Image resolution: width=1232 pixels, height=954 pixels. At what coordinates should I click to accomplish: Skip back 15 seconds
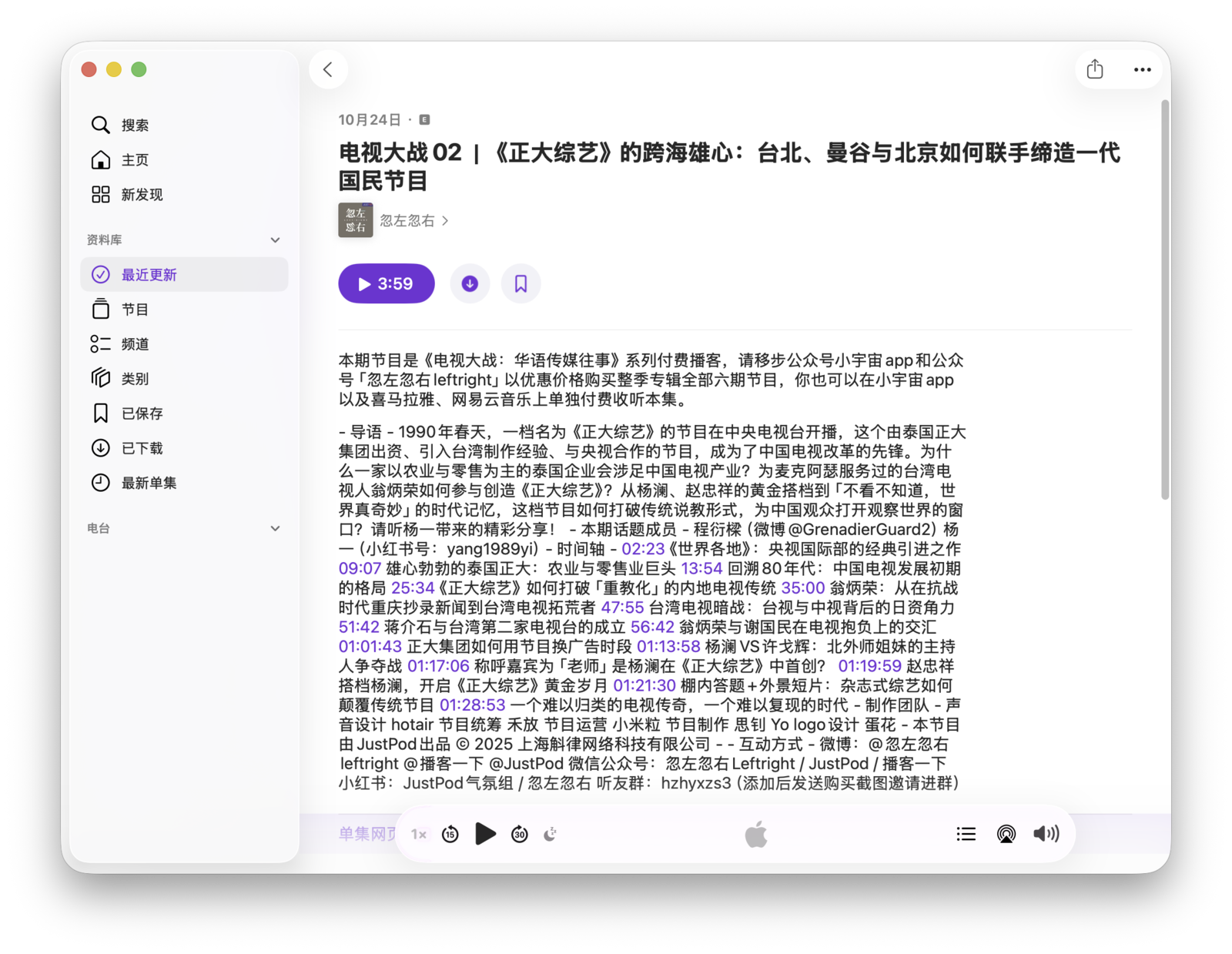pos(450,834)
